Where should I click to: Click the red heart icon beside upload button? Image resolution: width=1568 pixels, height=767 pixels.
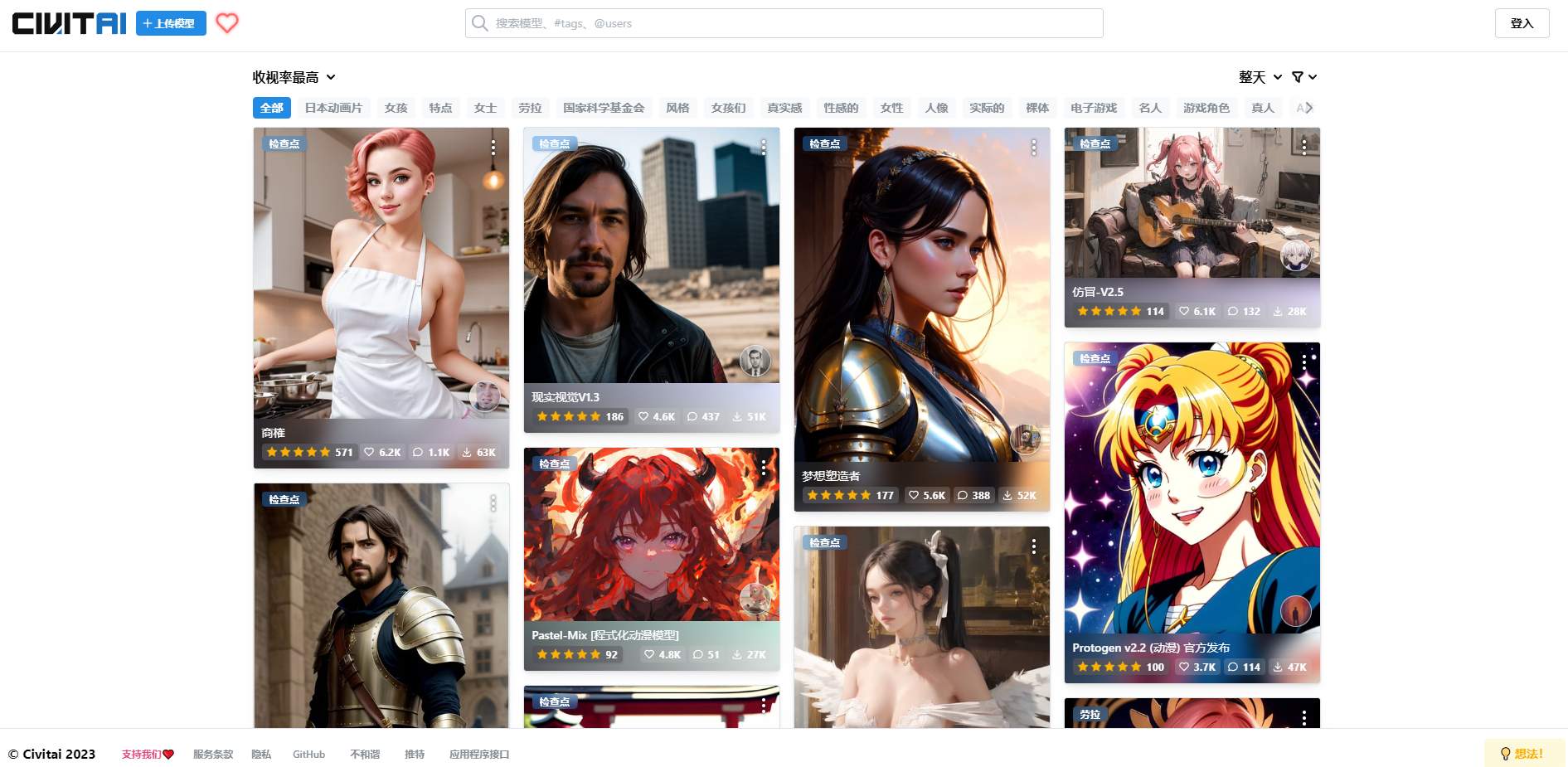[227, 23]
